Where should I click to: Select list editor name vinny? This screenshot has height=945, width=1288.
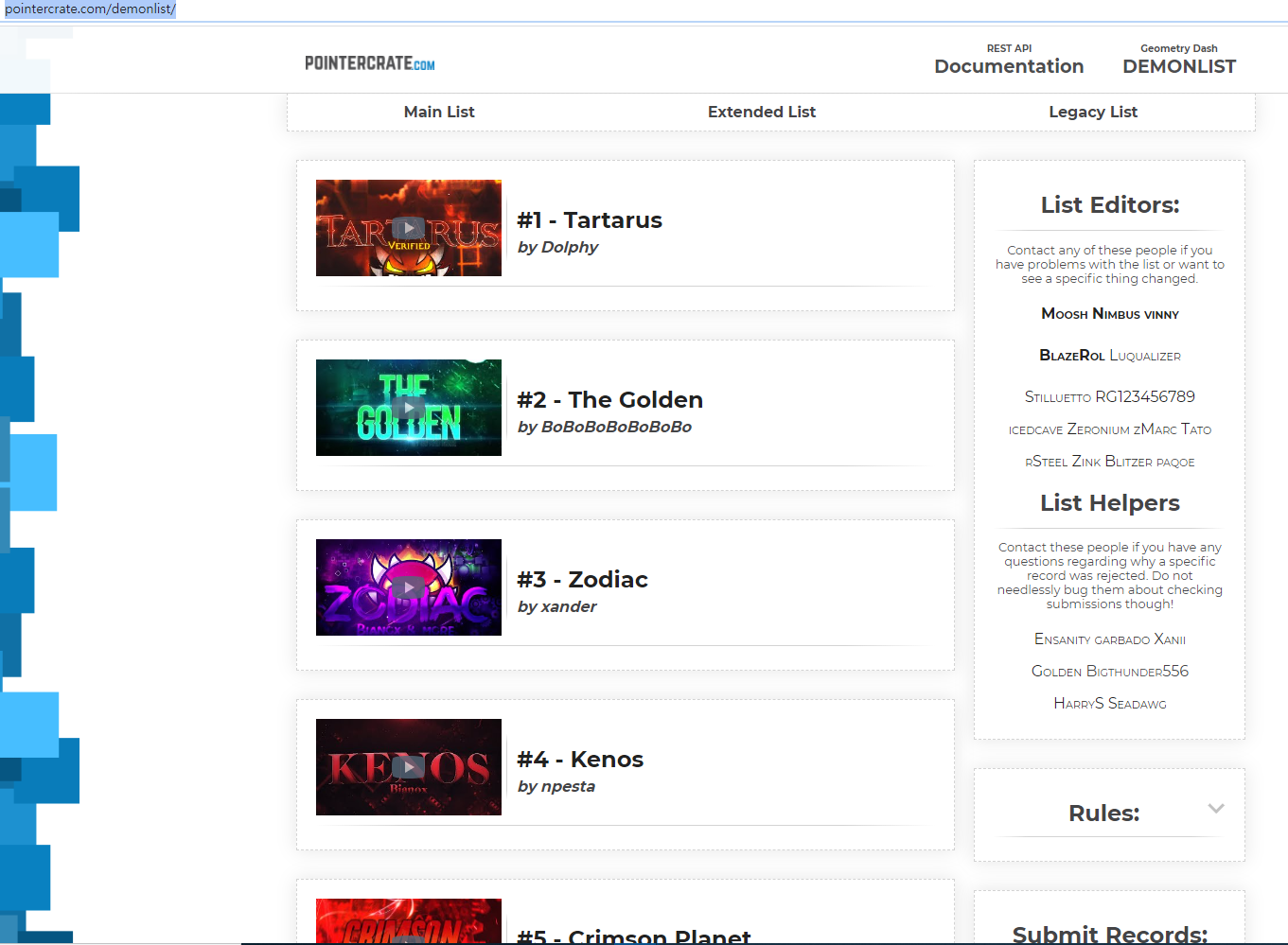tap(1162, 314)
